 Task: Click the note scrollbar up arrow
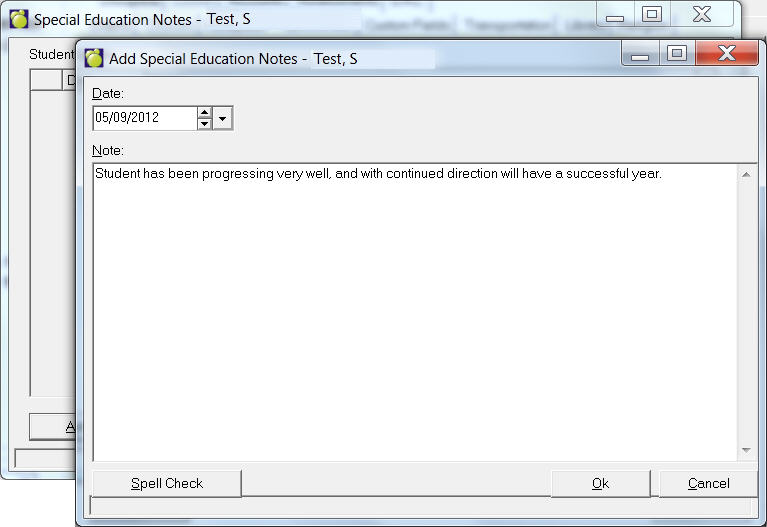point(746,175)
